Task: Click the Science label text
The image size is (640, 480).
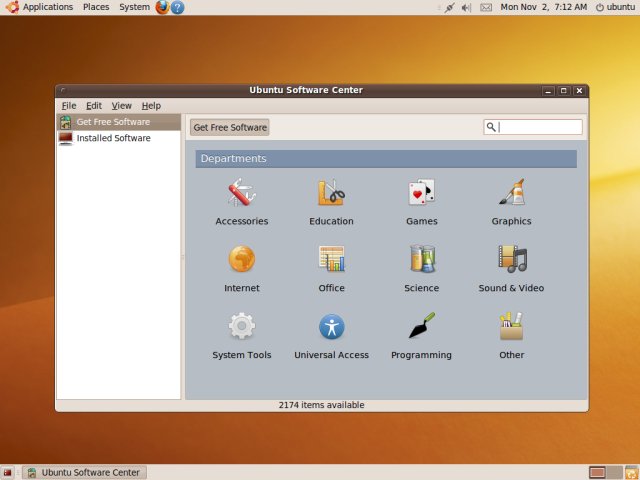Action: [422, 288]
